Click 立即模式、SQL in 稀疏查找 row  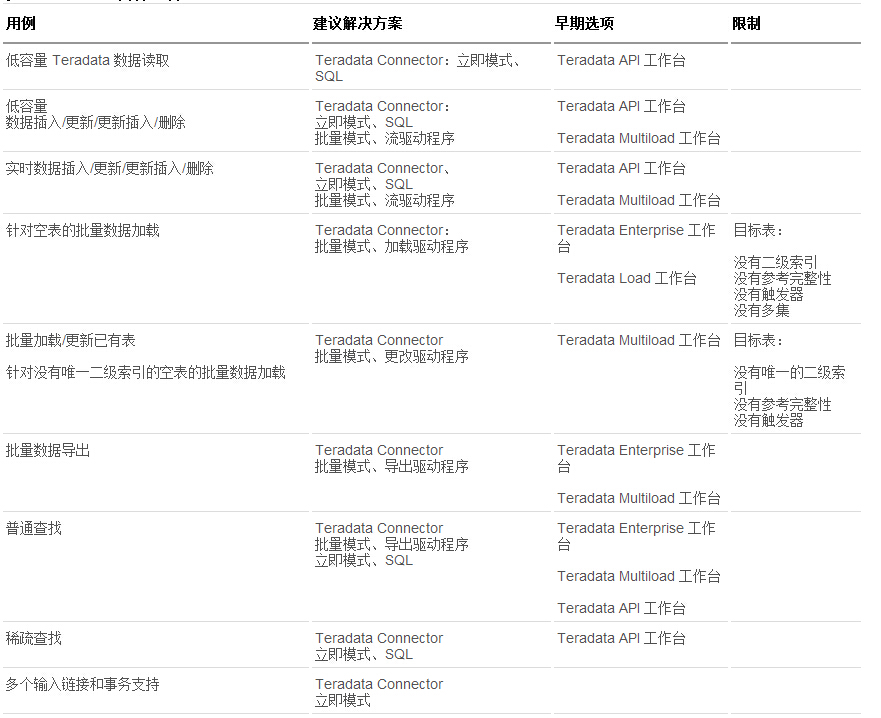pos(364,655)
